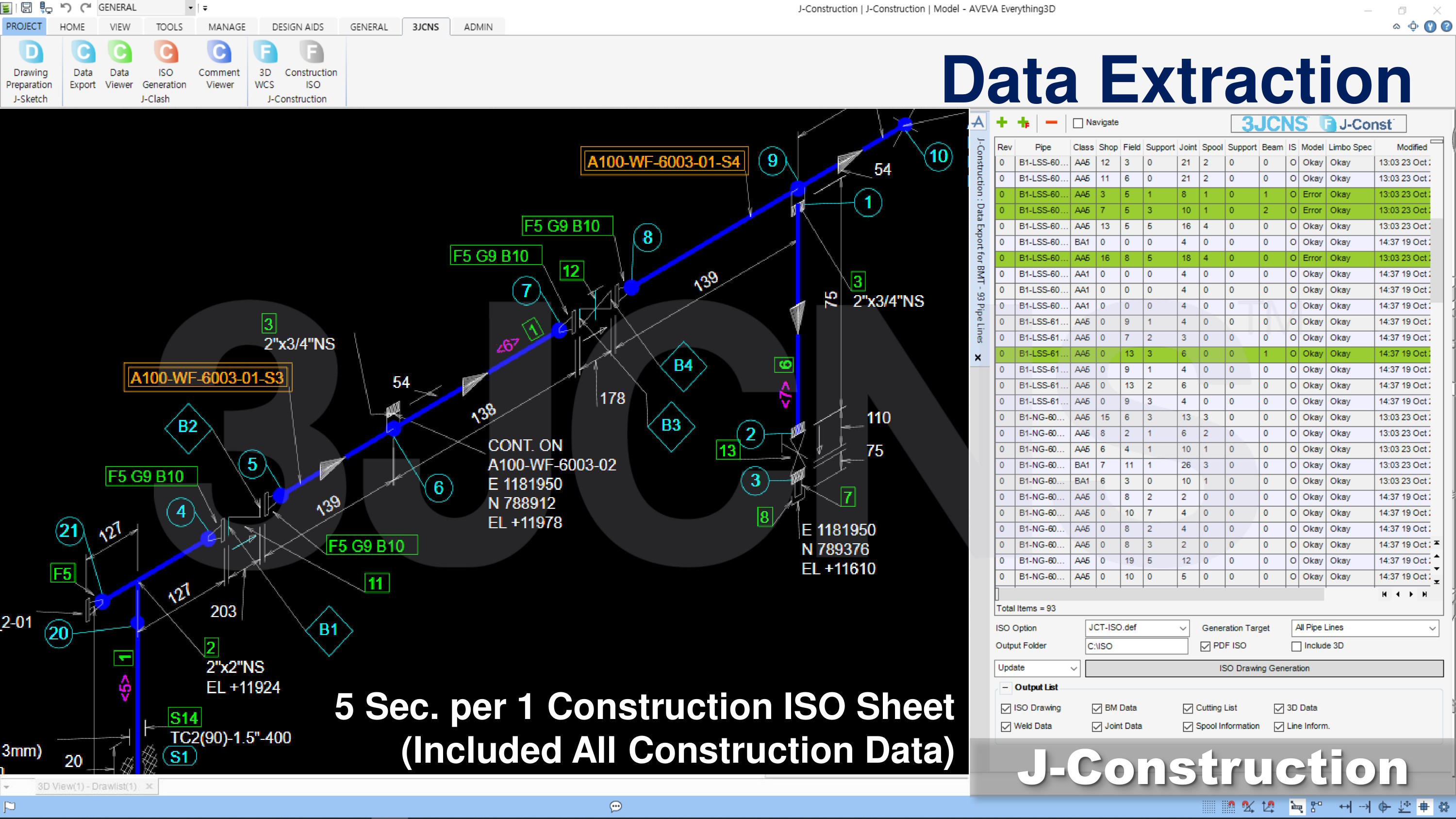Open the Comment Viewer
The height and width of the screenshot is (819, 1456).
pyautogui.click(x=219, y=65)
